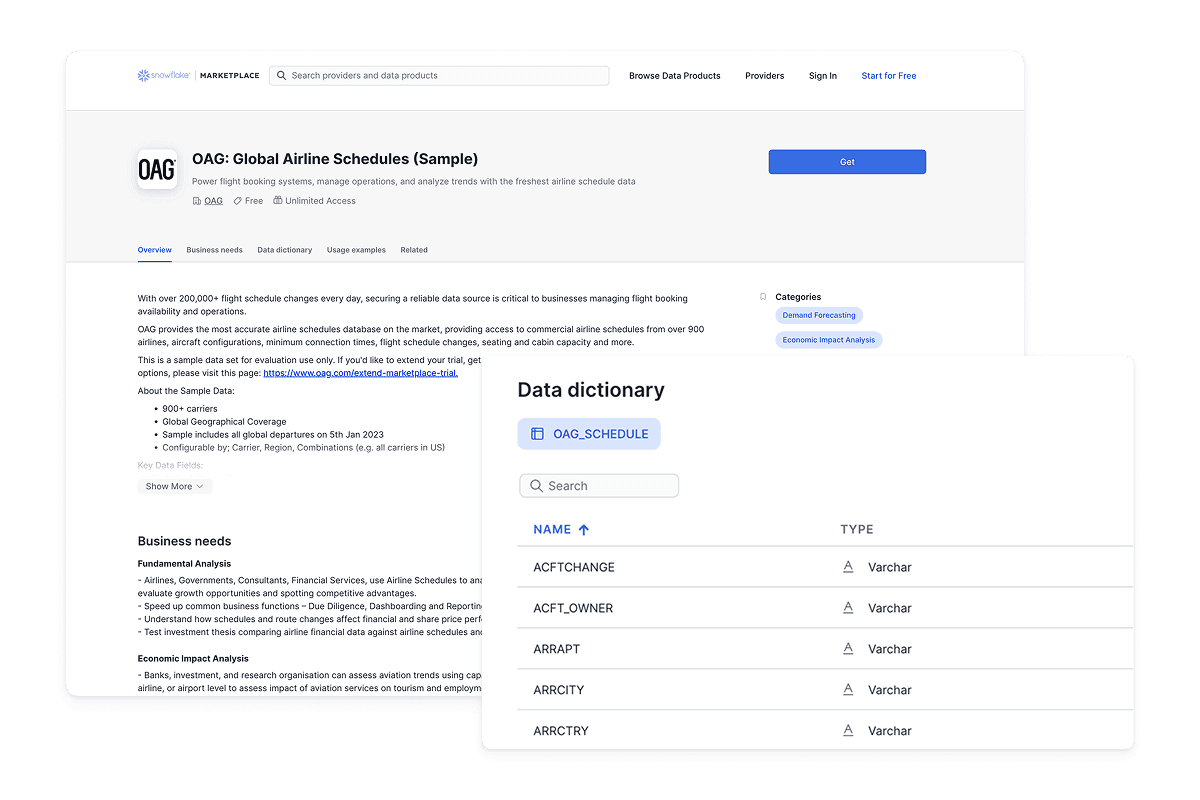This screenshot has width=1200, height=800.
Task: Click the OAG logo thumbnail
Action: tap(157, 169)
